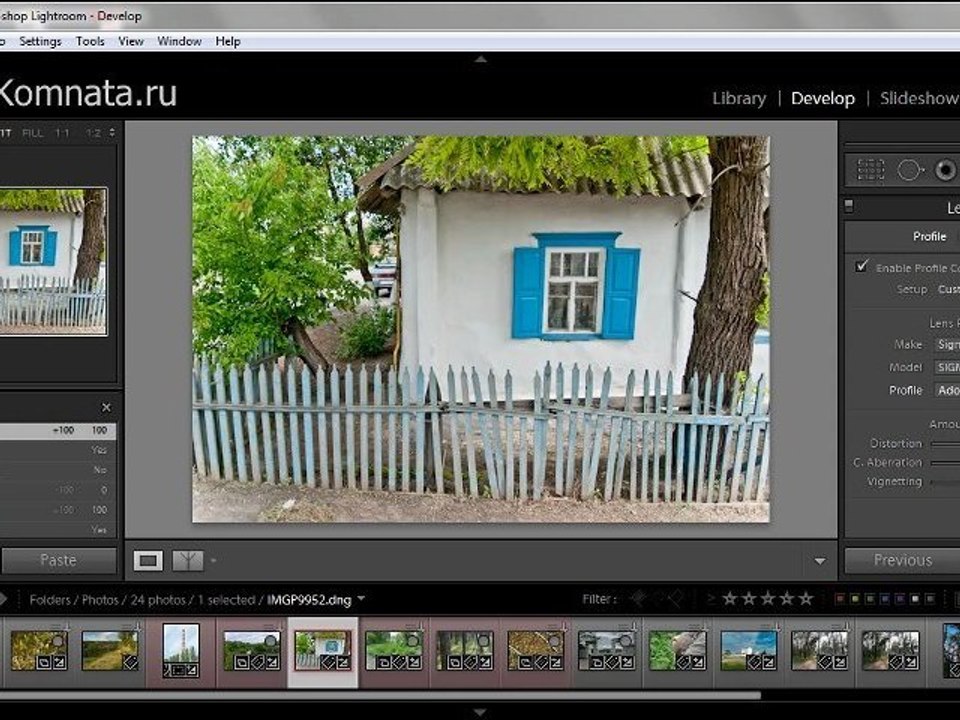Open the toolbar content dropdown arrow
960x720 pixels.
tap(820, 561)
